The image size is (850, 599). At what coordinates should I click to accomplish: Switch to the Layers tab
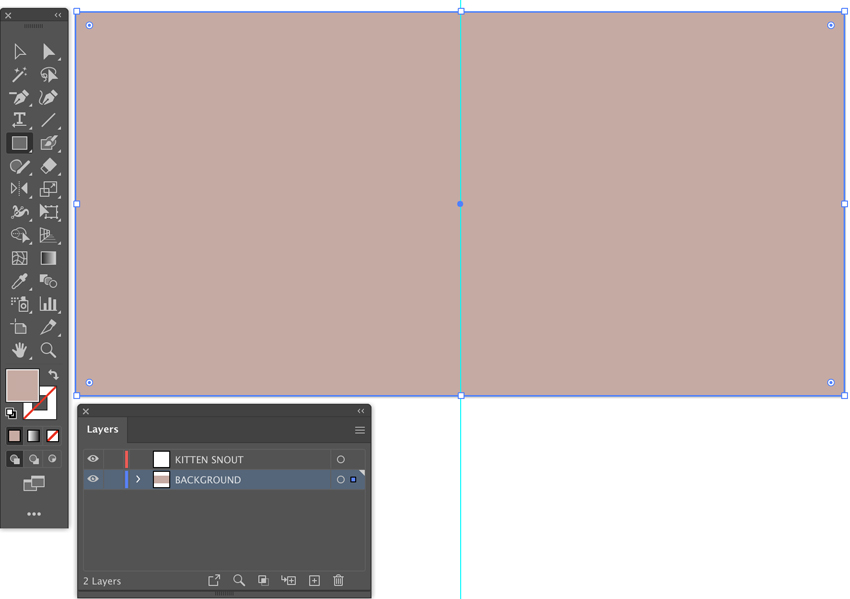(102, 429)
